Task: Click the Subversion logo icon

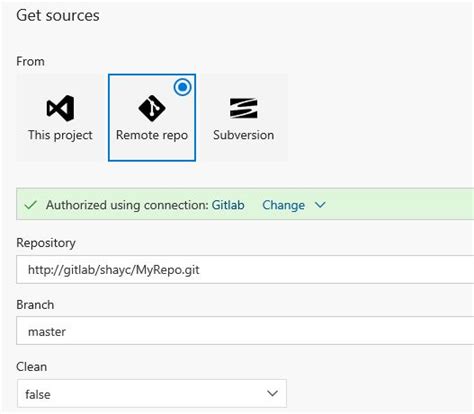Action: pyautogui.click(x=244, y=108)
